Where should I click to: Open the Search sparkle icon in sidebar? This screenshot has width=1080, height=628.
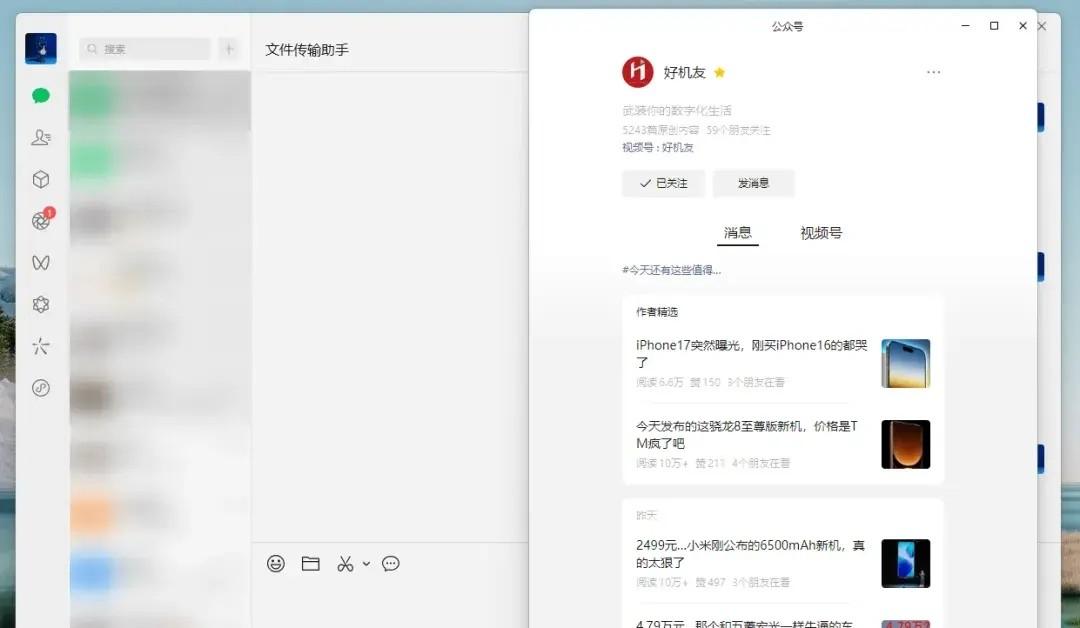pyautogui.click(x=41, y=346)
